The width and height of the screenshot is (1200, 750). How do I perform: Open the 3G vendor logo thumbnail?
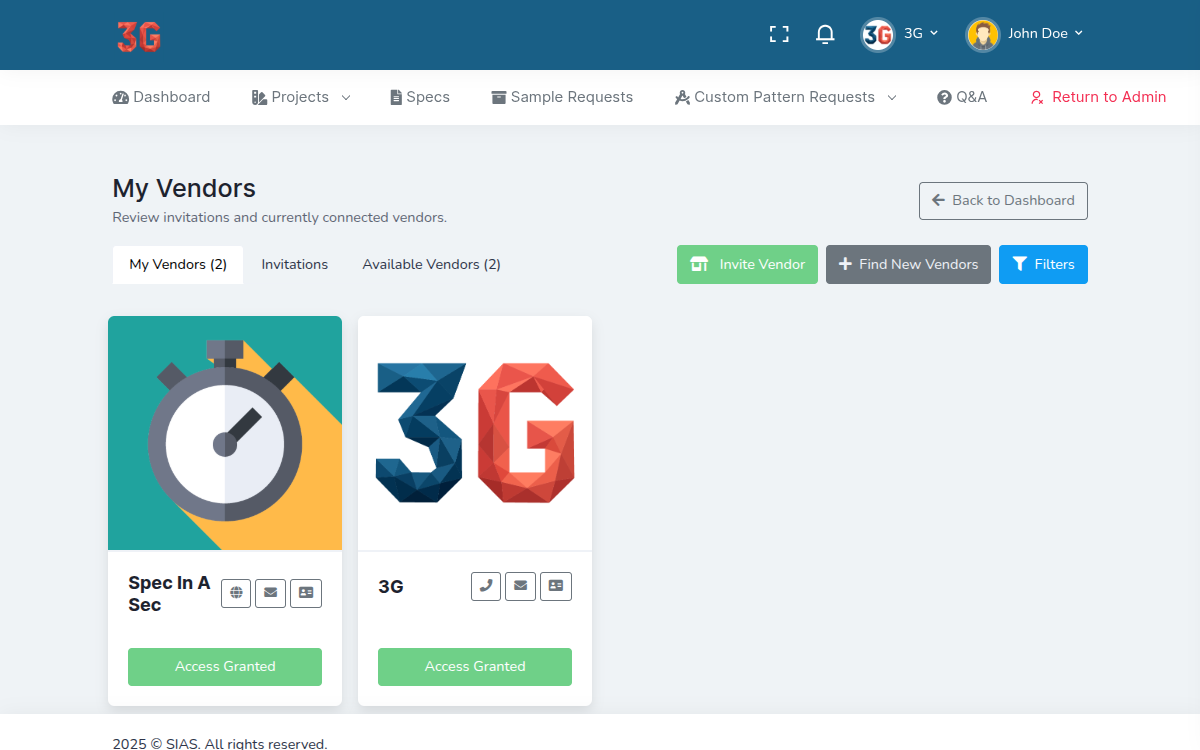[x=475, y=433]
